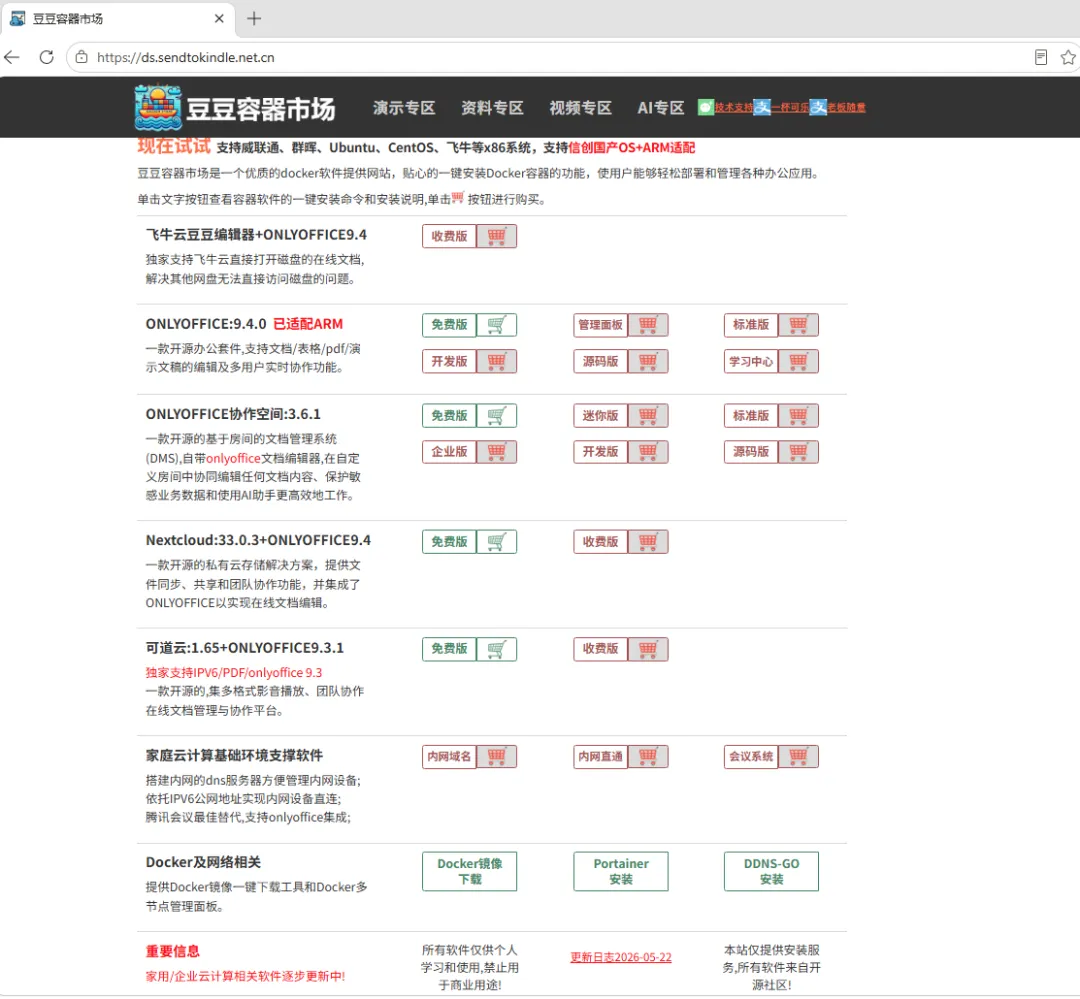Click cart icon next to 会议系统
The height and width of the screenshot is (999, 1080).
[798, 757]
